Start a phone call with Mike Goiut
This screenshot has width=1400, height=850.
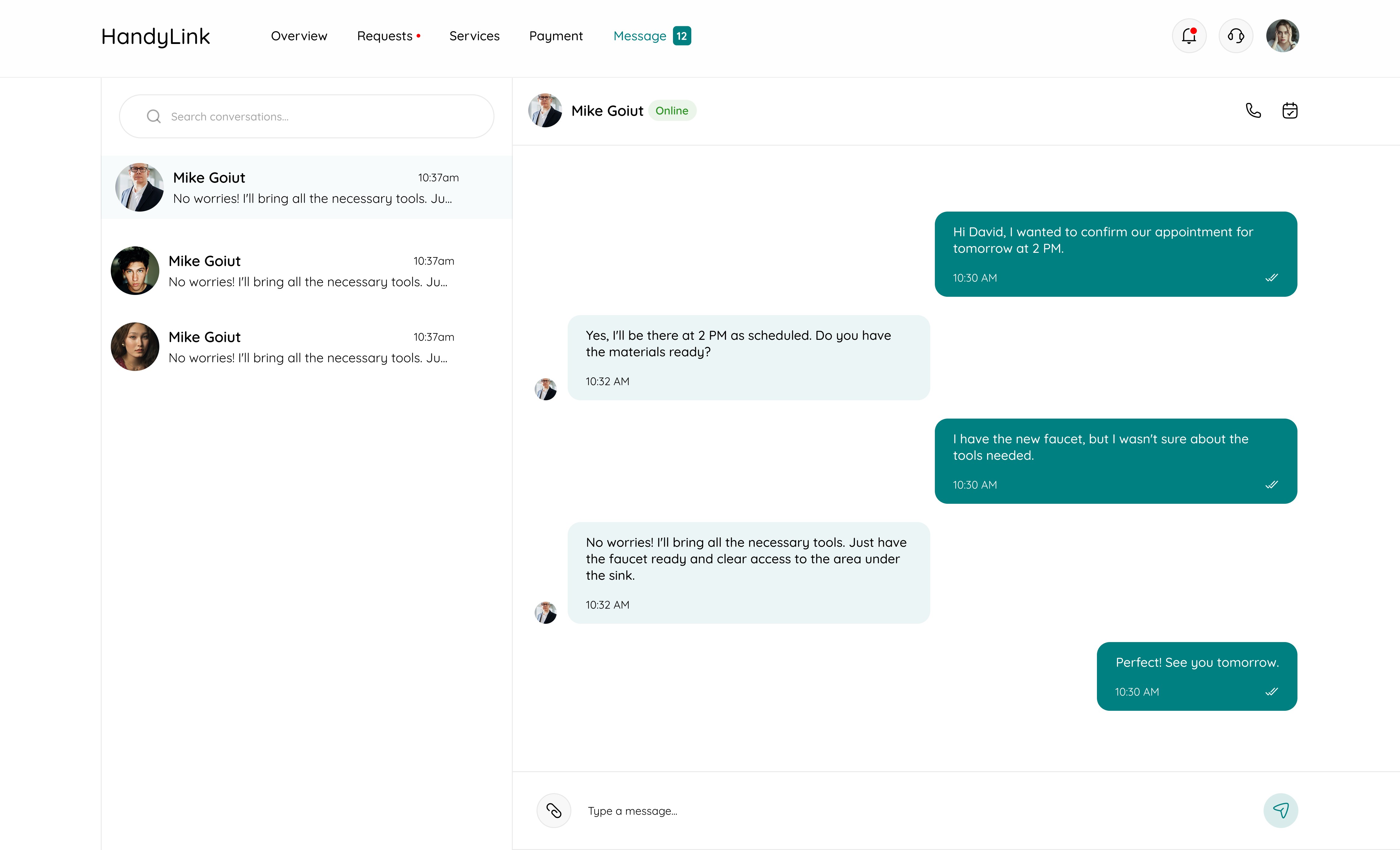(1253, 110)
